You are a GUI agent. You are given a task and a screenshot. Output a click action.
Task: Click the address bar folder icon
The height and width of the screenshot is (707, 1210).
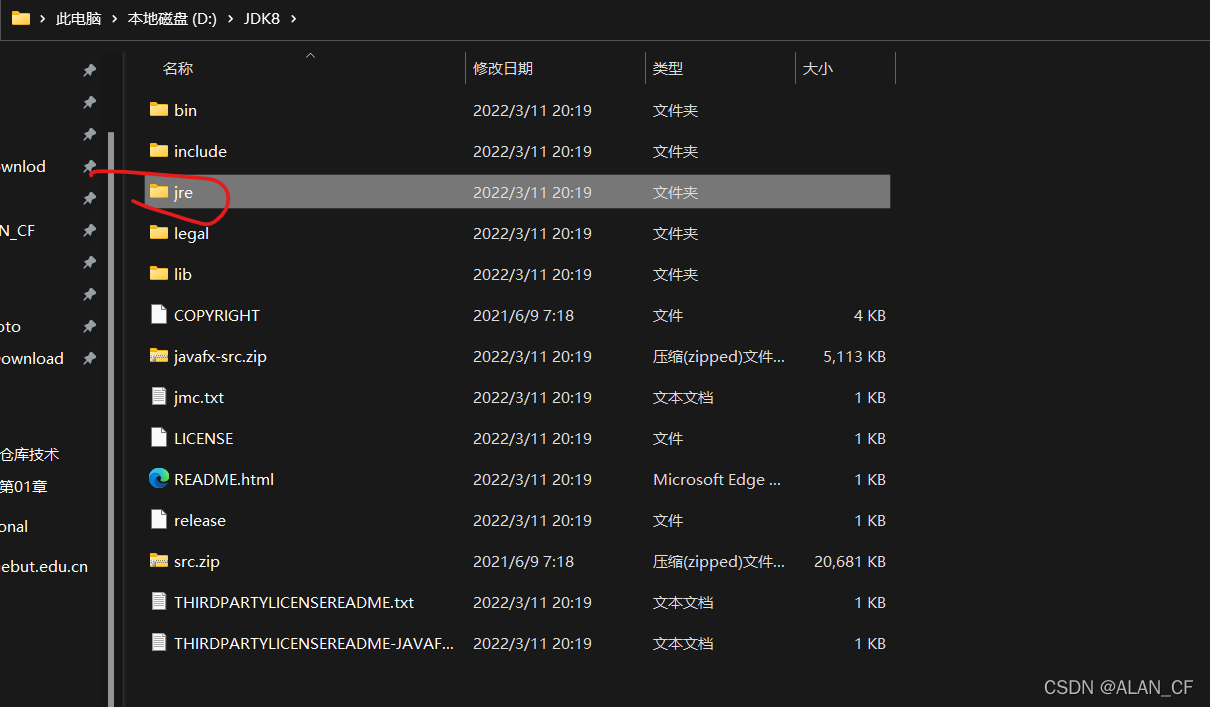pyautogui.click(x=20, y=18)
